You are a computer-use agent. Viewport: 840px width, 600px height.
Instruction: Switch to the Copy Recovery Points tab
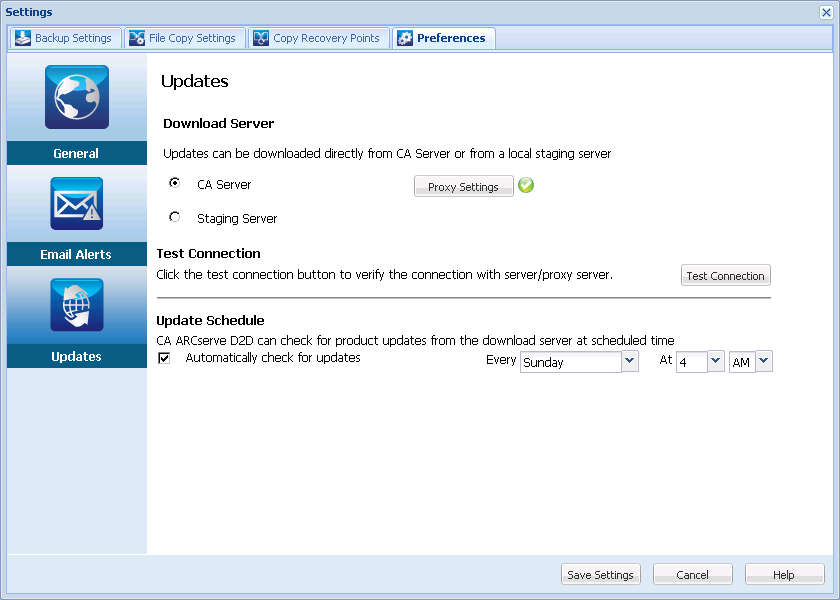(x=319, y=37)
